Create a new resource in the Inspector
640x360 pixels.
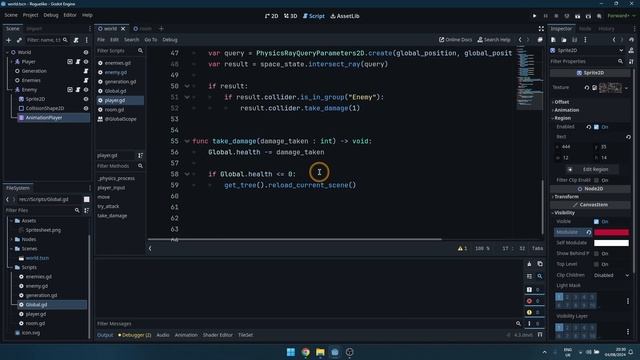pyautogui.click(x=553, y=40)
